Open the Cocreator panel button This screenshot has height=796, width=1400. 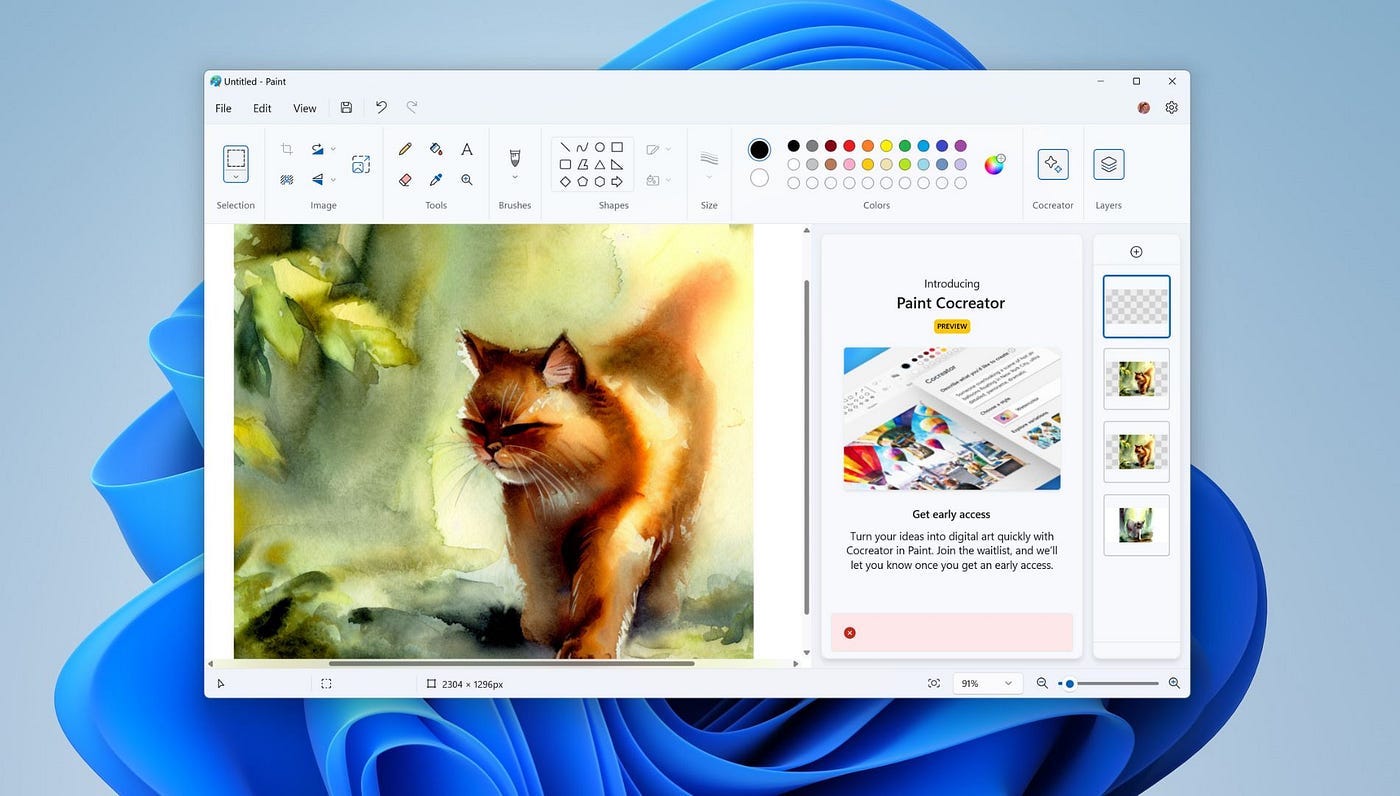tap(1052, 164)
